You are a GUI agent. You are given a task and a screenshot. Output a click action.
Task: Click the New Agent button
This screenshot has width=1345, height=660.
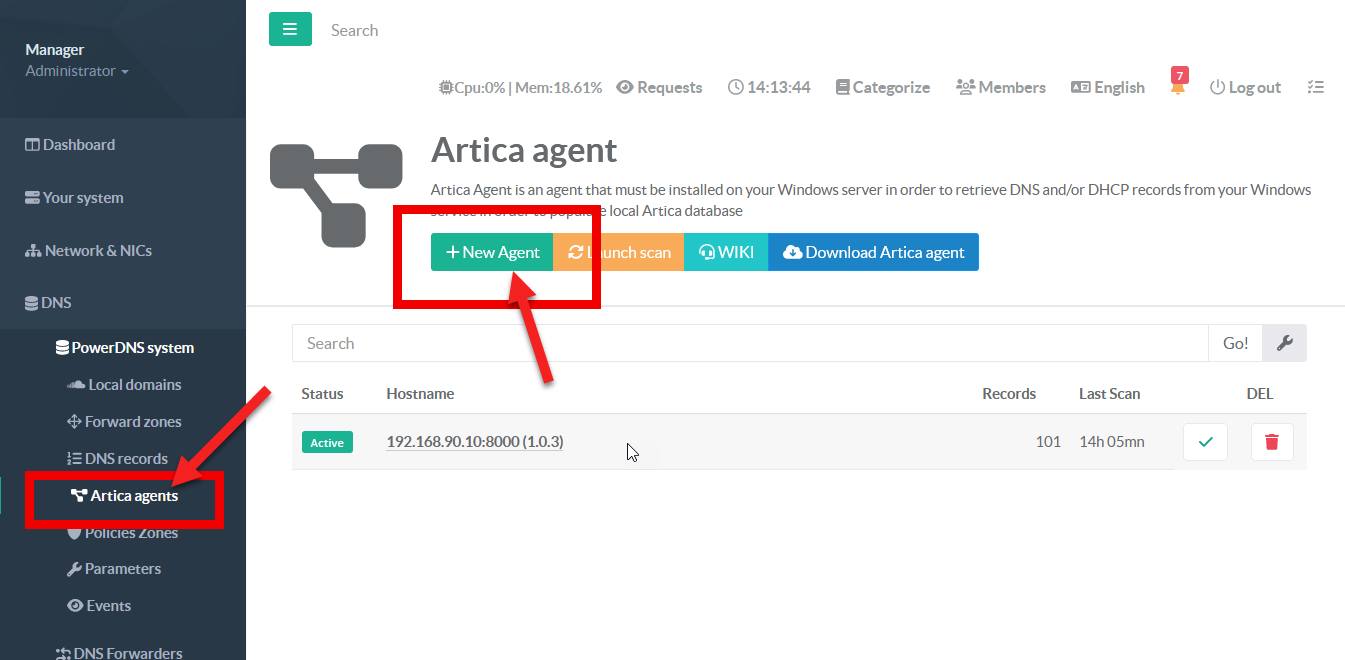492,252
